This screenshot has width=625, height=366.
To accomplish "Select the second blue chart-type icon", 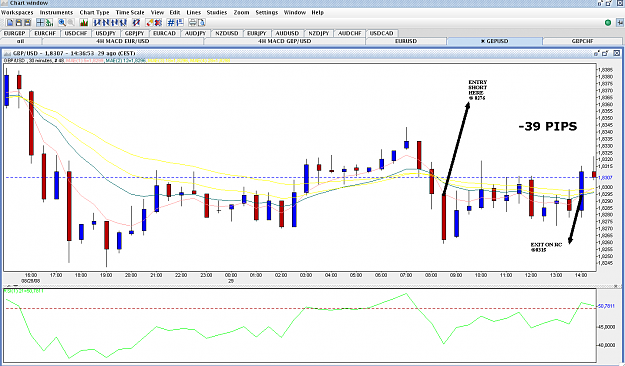I will 106,23.
